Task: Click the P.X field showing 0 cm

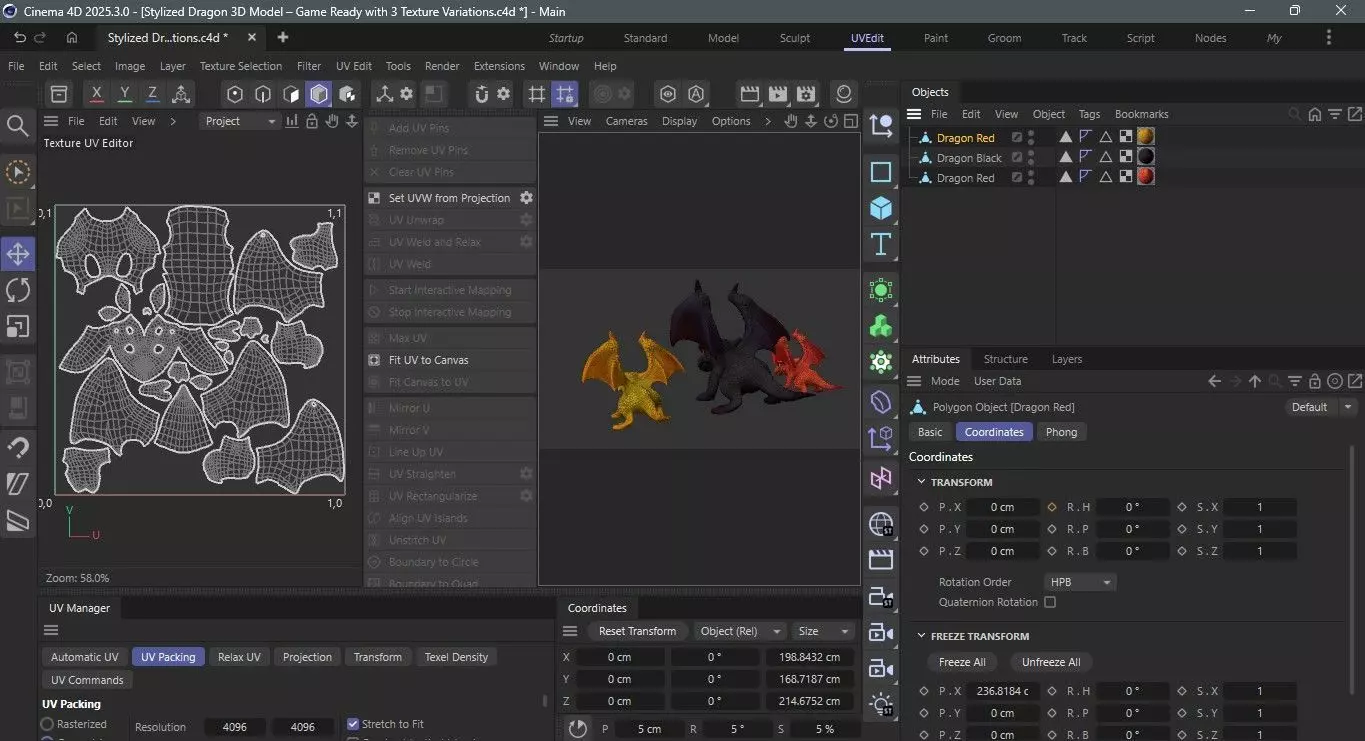Action: [x=1002, y=507]
